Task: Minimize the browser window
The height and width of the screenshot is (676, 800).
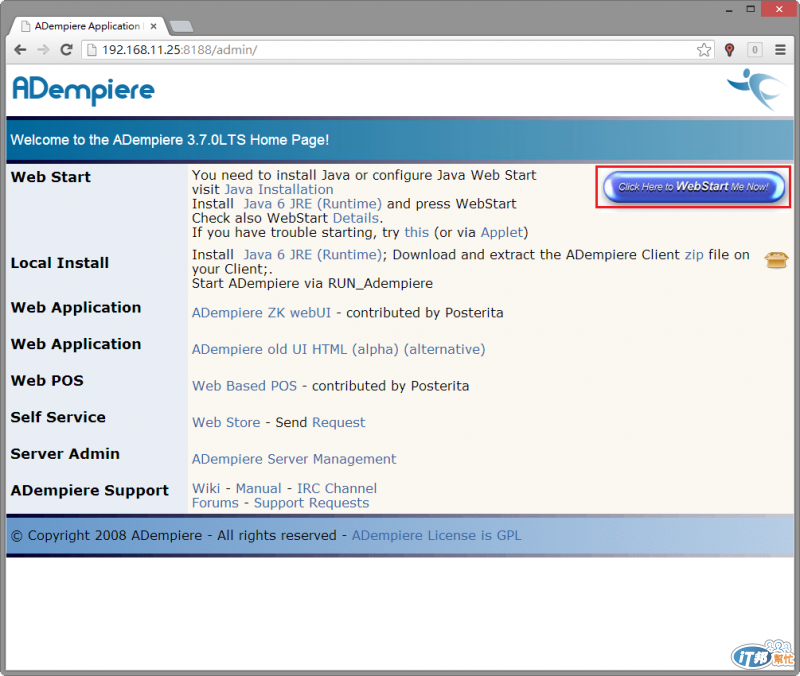Action: 729,9
